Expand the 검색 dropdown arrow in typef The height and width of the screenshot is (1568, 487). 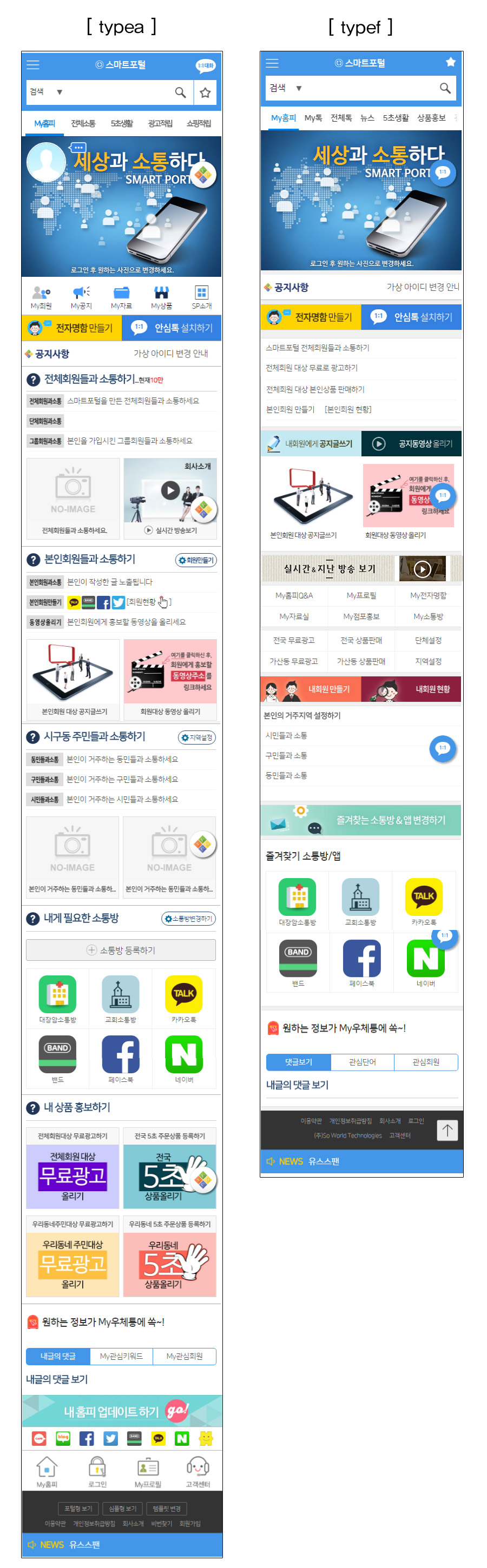click(x=299, y=88)
